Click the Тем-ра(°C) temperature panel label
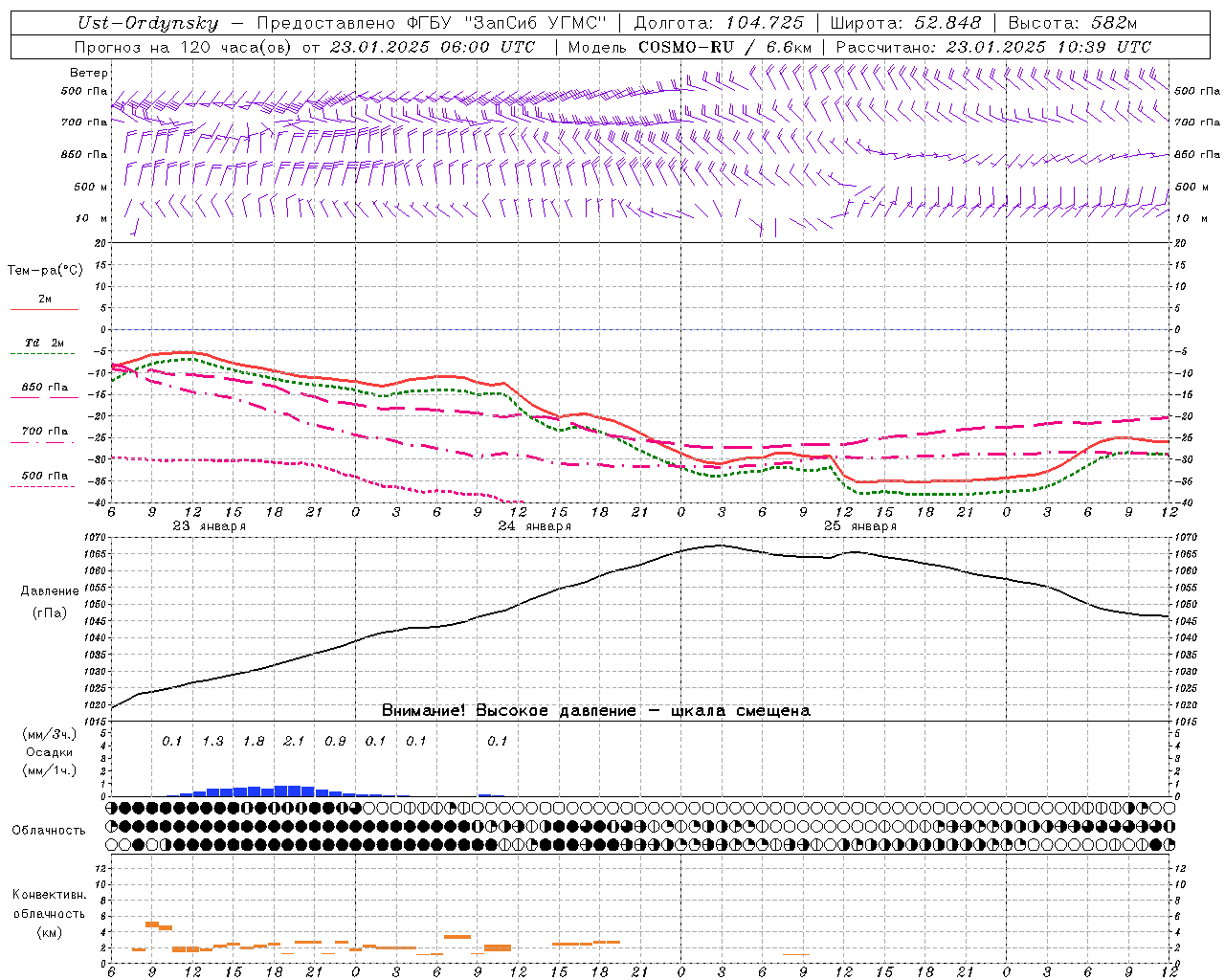Image resolution: width=1225 pixels, height=980 pixels. [45, 271]
